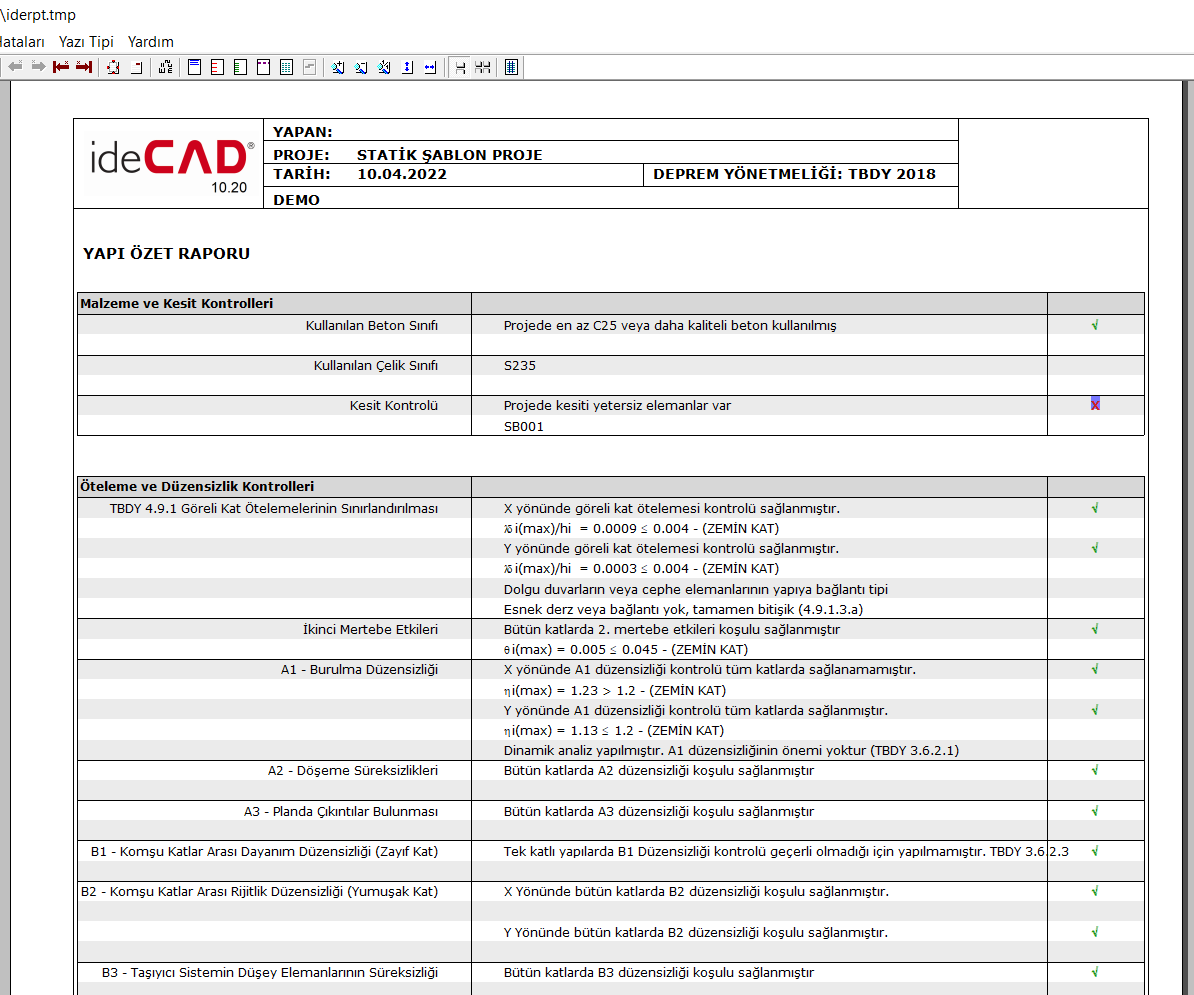Viewport: 1194px width, 995px height.
Task: Select the value line '0.005 ≤ 0.045 - (ZEMİN KAT)'
Action: pos(626,649)
